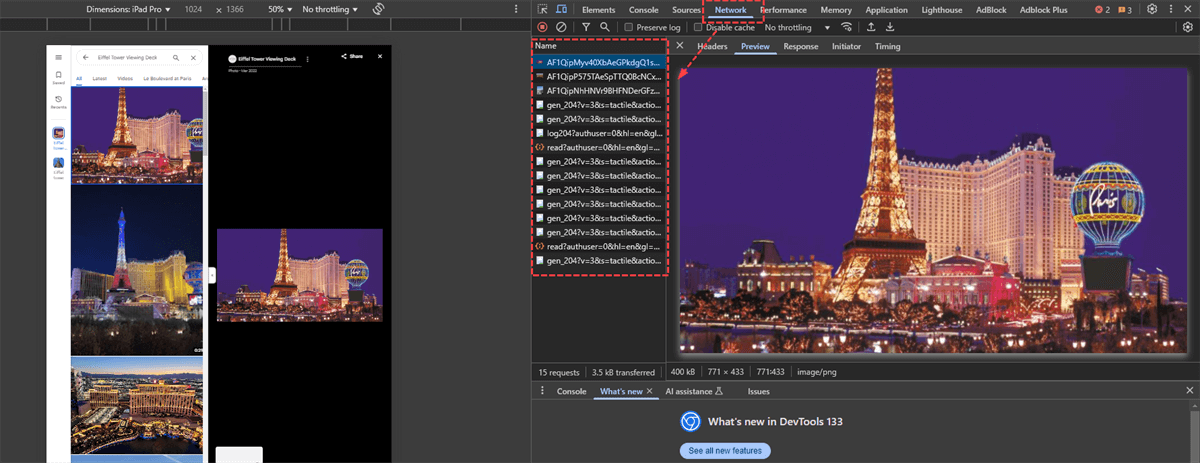Image resolution: width=1200 pixels, height=463 pixels.
Task: Click the export HAR download icon
Action: tap(890, 27)
